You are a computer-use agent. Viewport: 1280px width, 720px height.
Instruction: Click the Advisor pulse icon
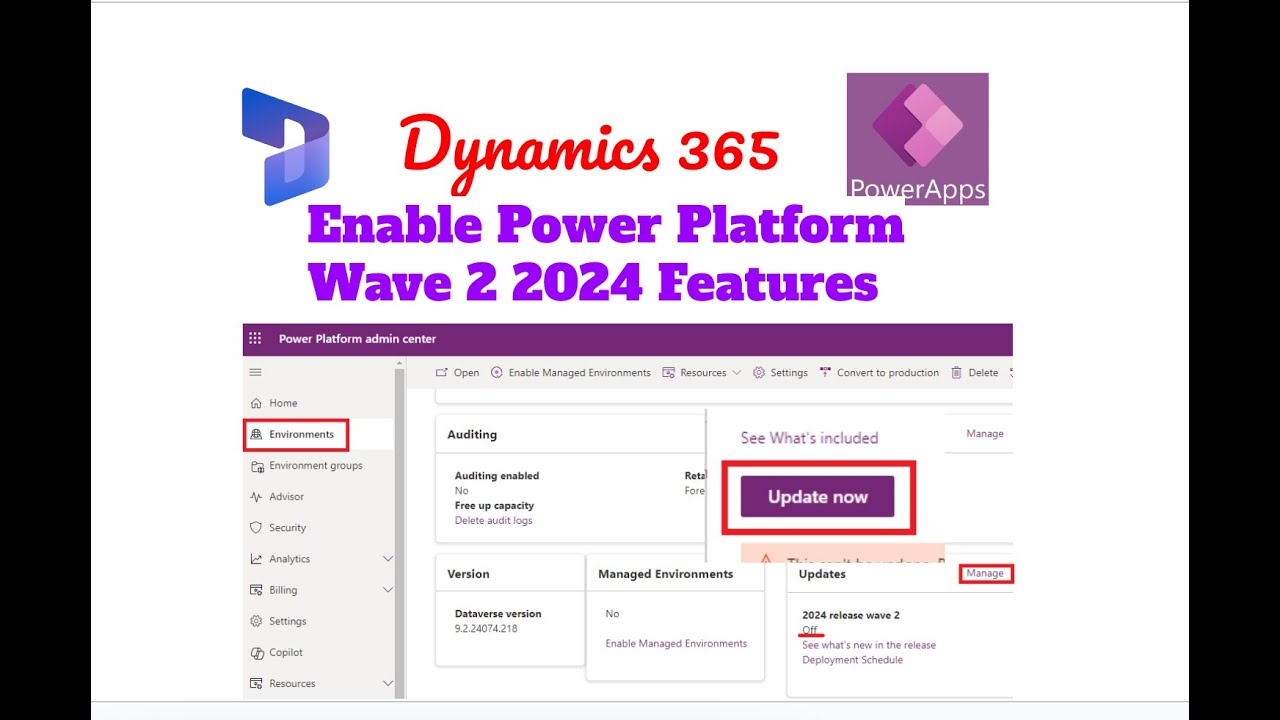[x=256, y=496]
